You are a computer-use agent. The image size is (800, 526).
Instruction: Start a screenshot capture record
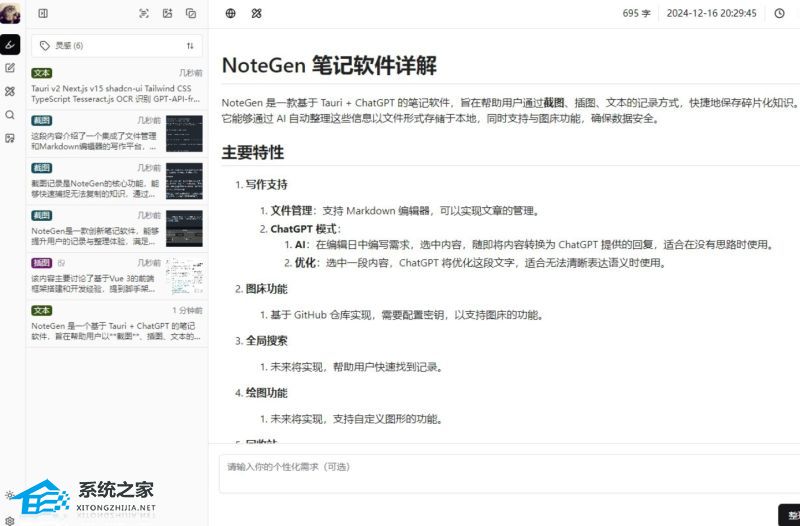[x=144, y=13]
